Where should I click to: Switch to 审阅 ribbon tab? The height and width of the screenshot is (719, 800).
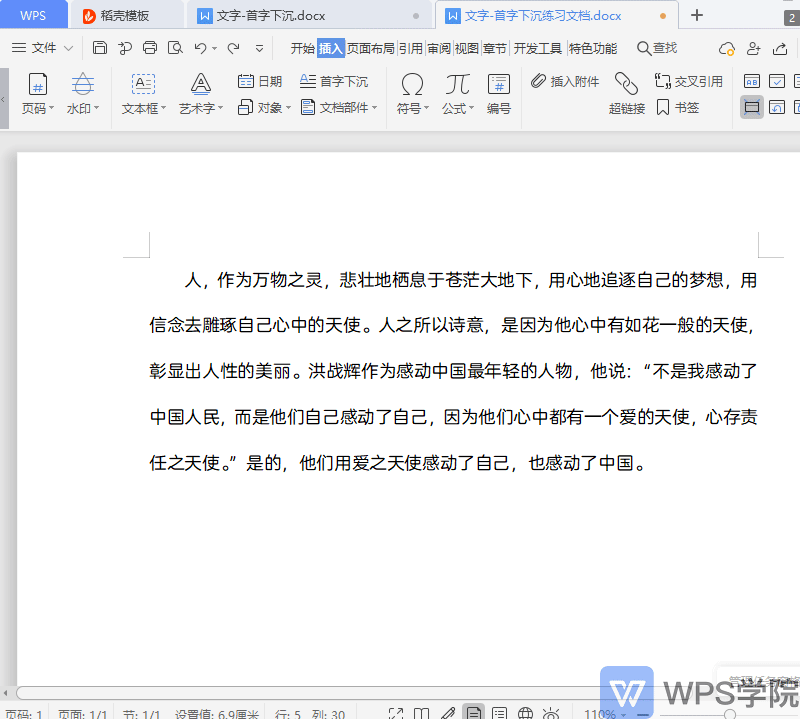coord(439,48)
